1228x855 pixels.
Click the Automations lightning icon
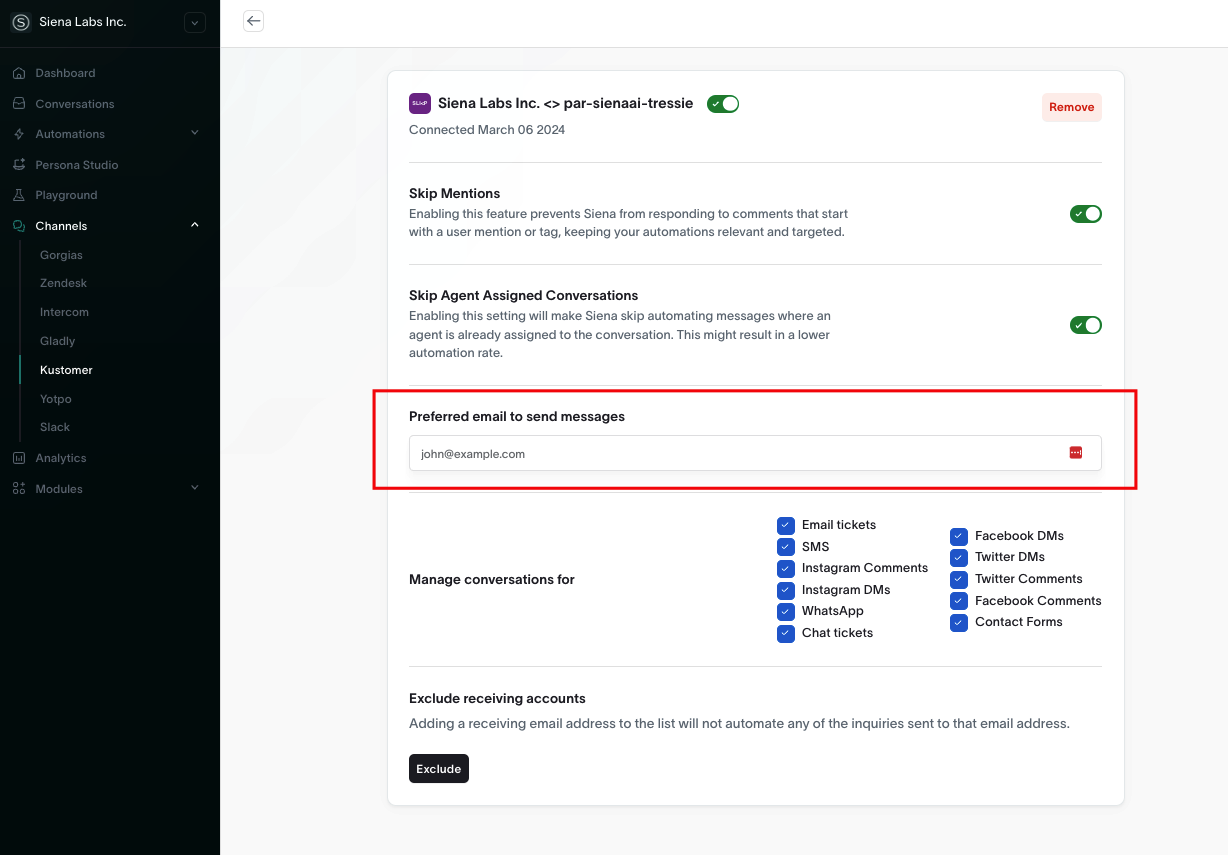[x=19, y=134]
